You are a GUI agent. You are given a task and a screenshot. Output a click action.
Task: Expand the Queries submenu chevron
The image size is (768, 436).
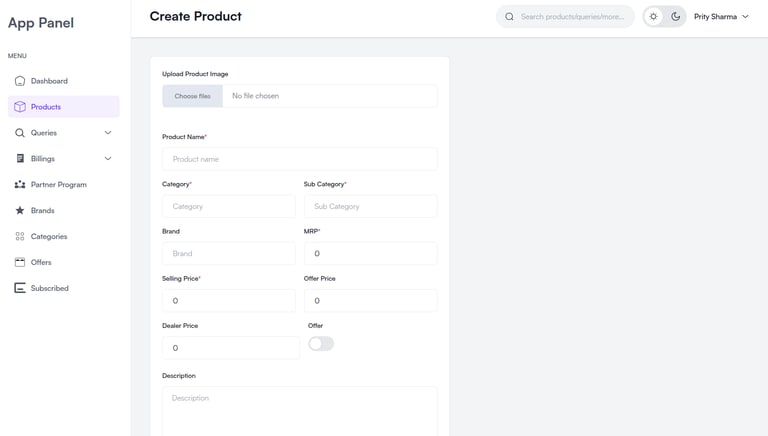coord(108,133)
